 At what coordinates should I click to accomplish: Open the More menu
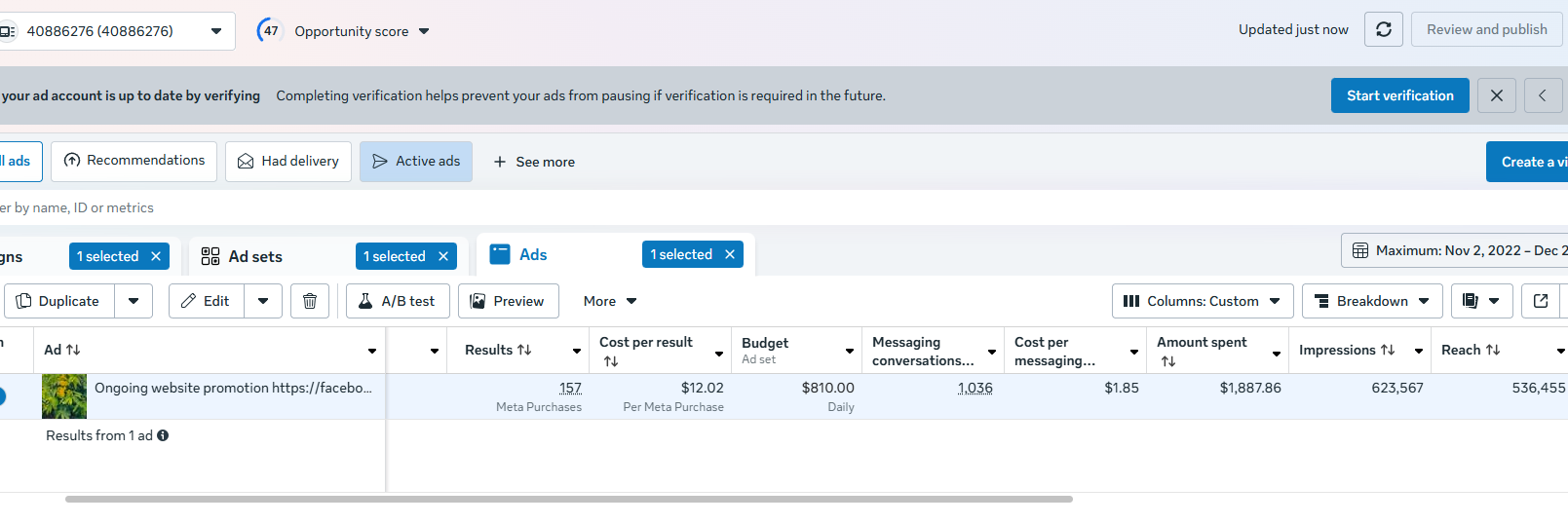click(x=609, y=301)
